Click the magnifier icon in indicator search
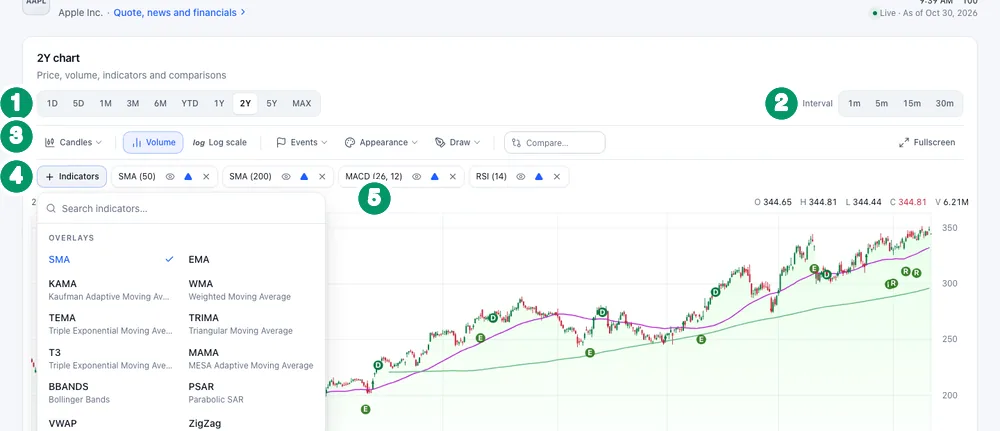The image size is (1000, 431). [x=51, y=208]
